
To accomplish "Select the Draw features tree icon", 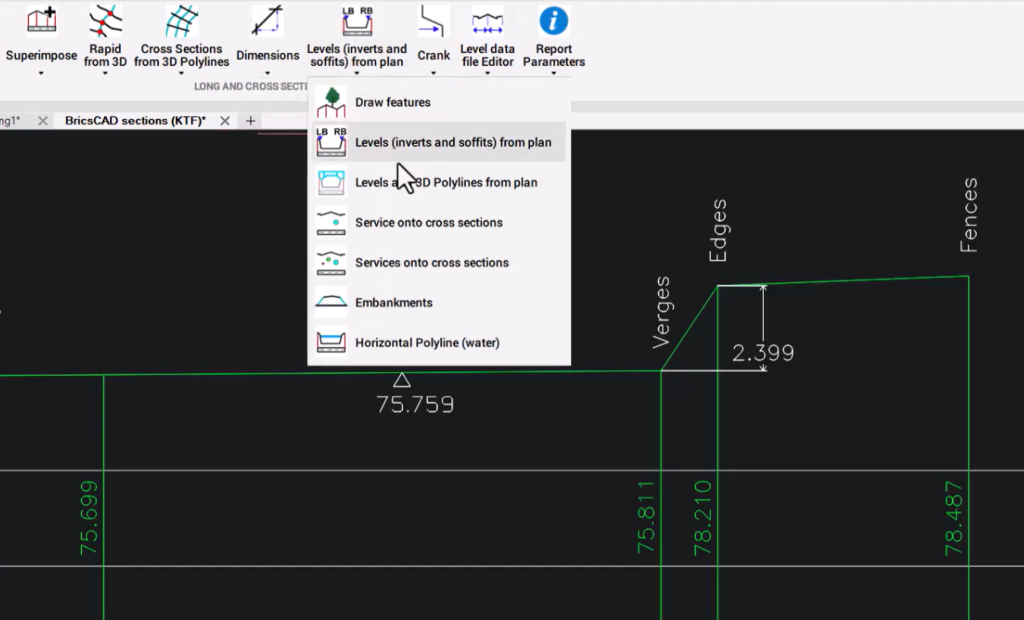I will [x=330, y=101].
